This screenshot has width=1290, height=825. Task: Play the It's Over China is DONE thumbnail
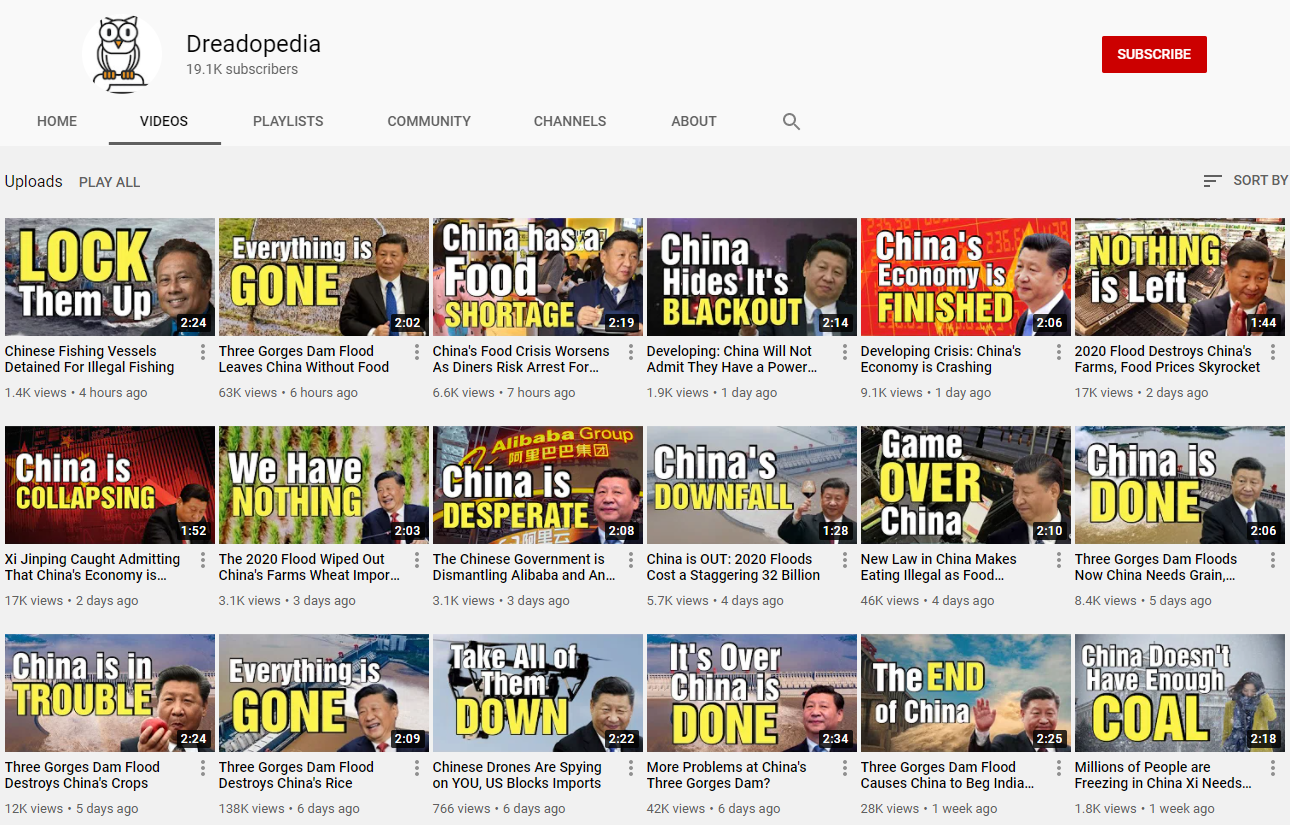752,693
